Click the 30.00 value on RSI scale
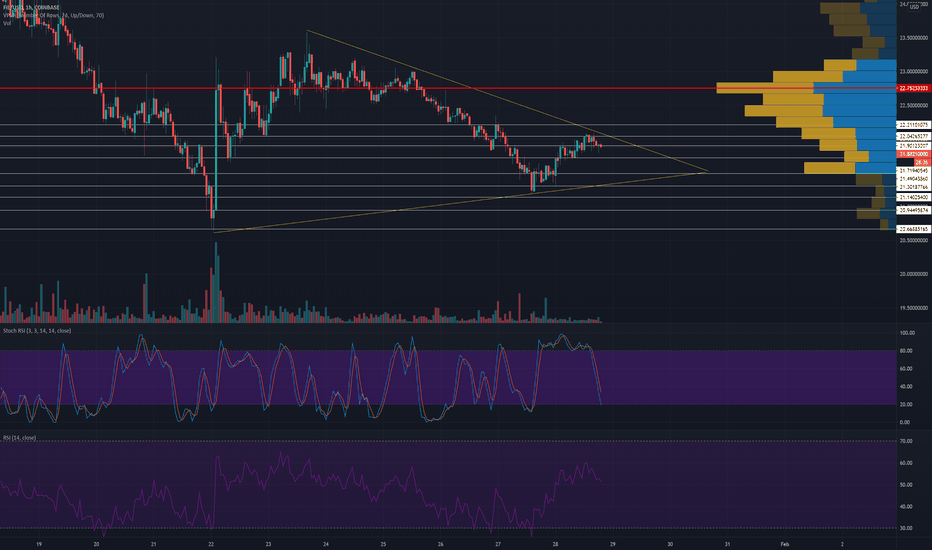 point(906,528)
